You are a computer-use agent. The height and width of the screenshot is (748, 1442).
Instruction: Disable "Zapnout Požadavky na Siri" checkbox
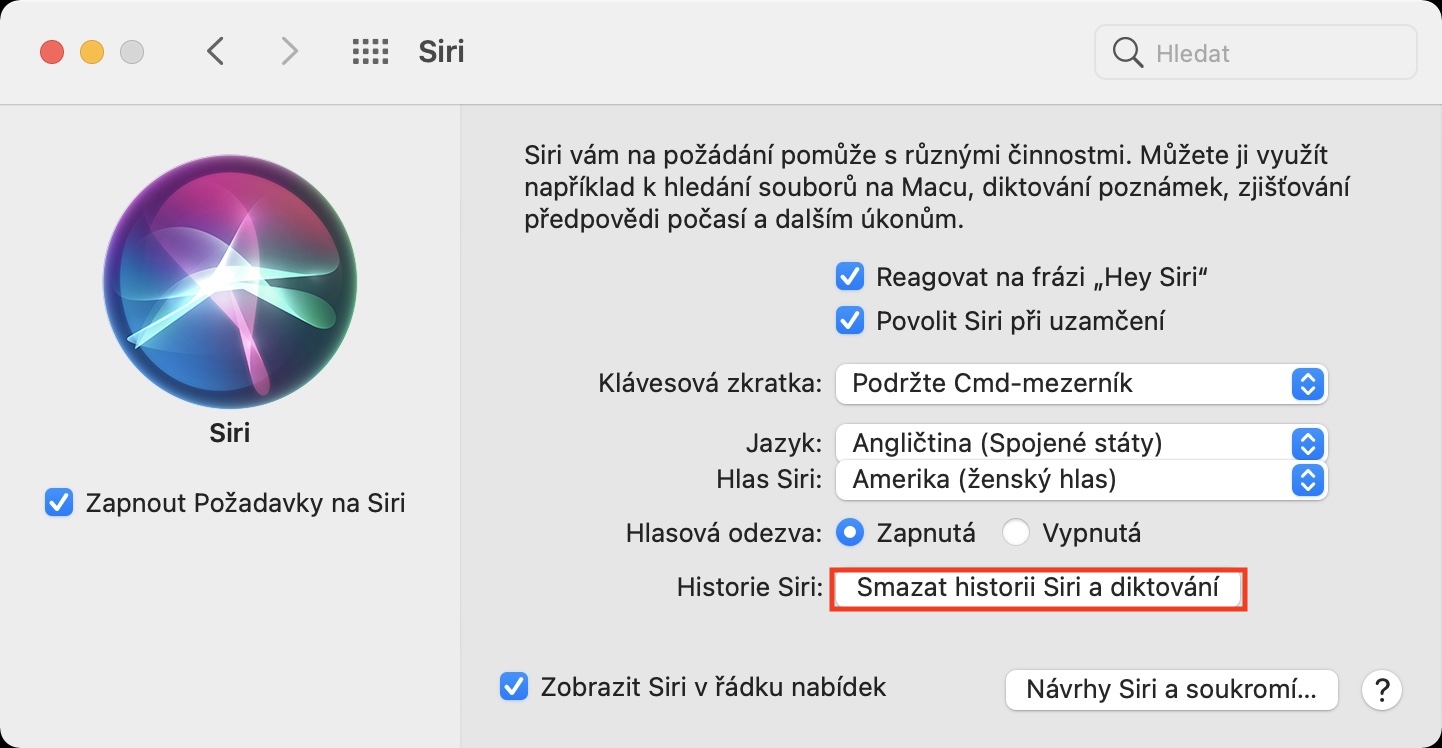point(59,502)
